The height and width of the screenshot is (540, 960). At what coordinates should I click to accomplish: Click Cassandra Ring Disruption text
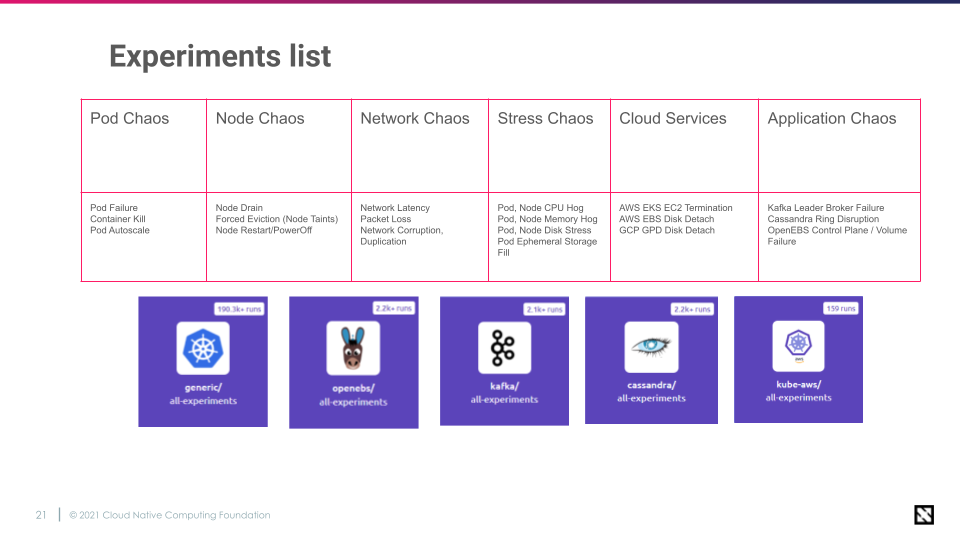(823, 219)
